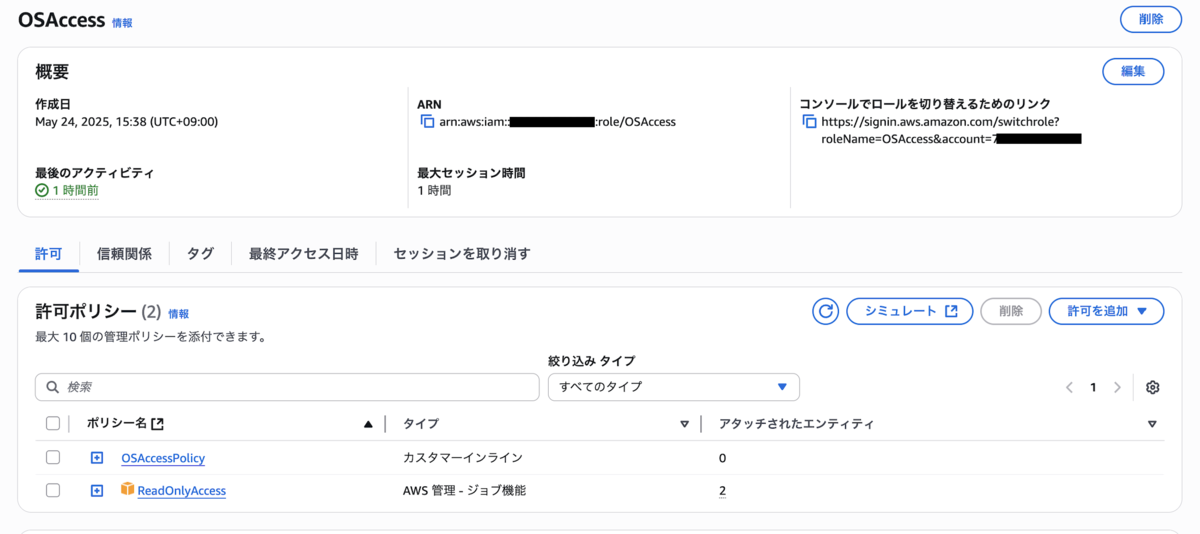Open the 絞り込みタイプ すべてのタイプ dropdown
The image size is (1200, 534).
pos(674,387)
